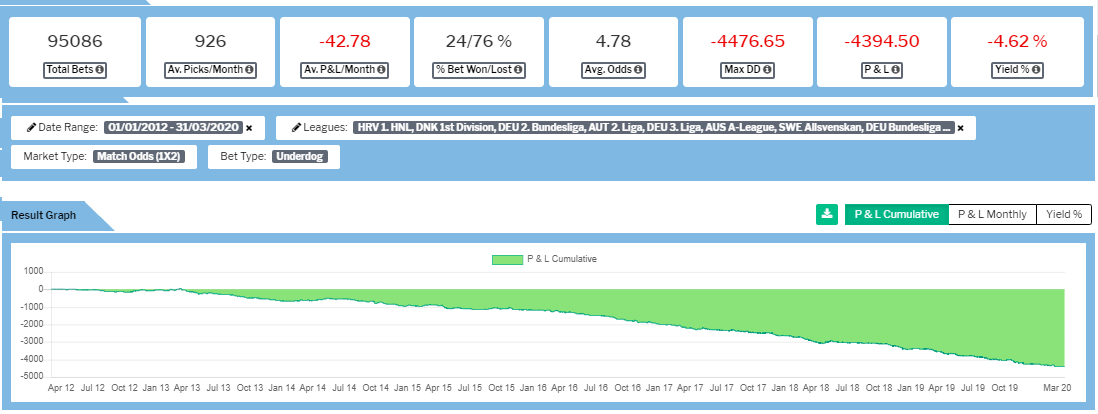The width and height of the screenshot is (1098, 414).
Task: Switch graph to P & L Monthly
Action: point(992,214)
